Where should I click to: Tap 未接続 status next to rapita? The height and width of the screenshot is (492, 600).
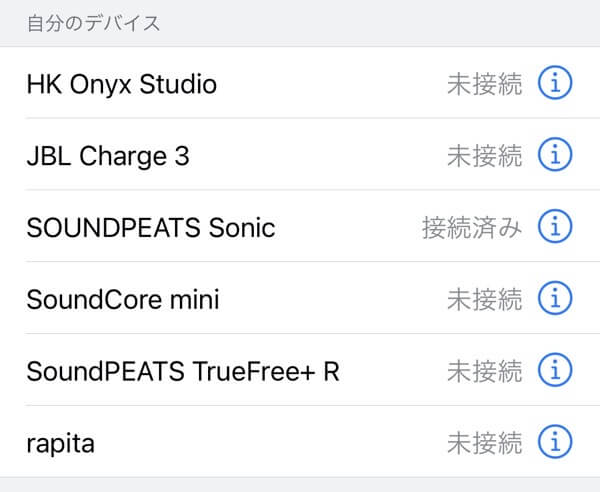tap(484, 443)
